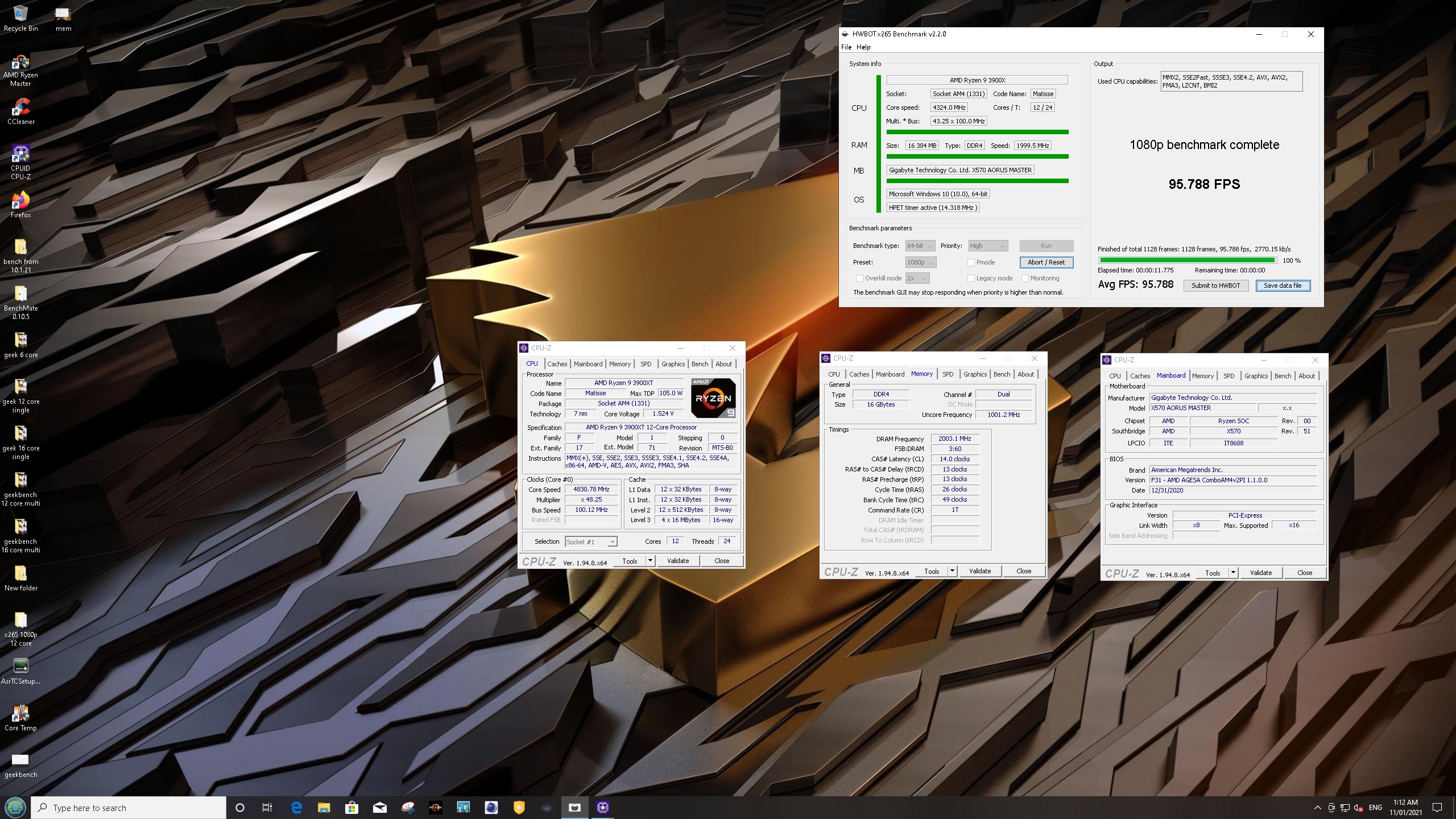Open the Priority High dropdown
1456x819 pixels.
[x=988, y=246]
